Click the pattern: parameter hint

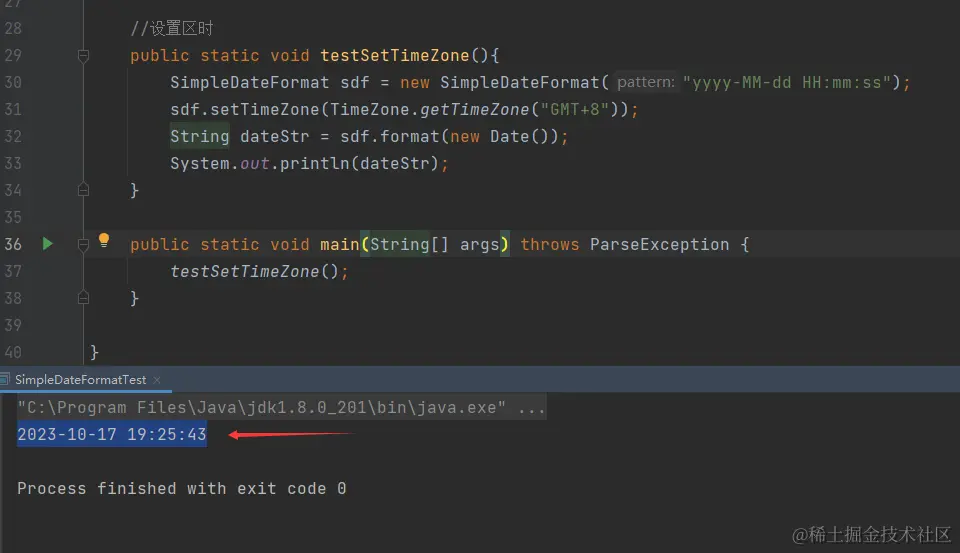pos(645,82)
